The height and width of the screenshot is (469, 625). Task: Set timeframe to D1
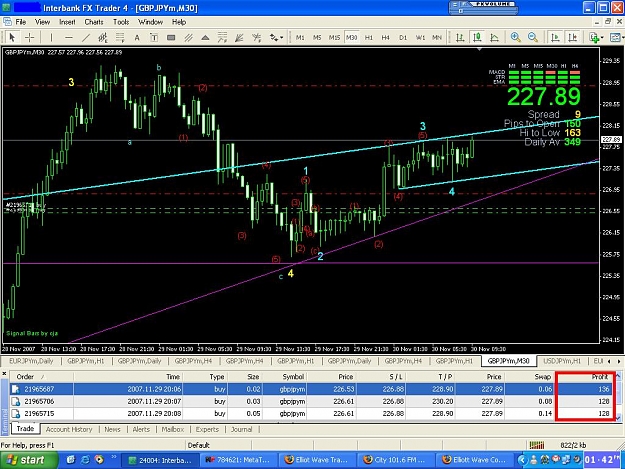point(403,37)
